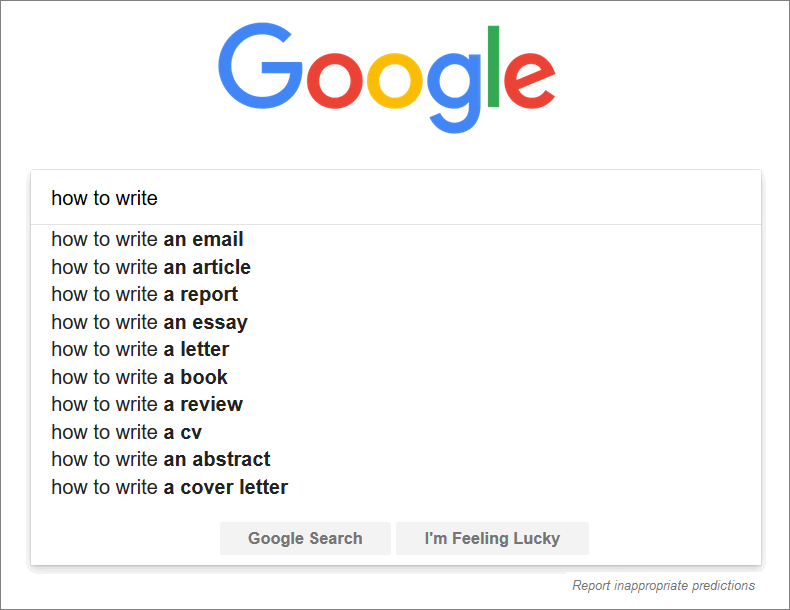This screenshot has height=610, width=790.
Task: Click the lowercase blue 'g' in the logo
Action: coord(454,93)
